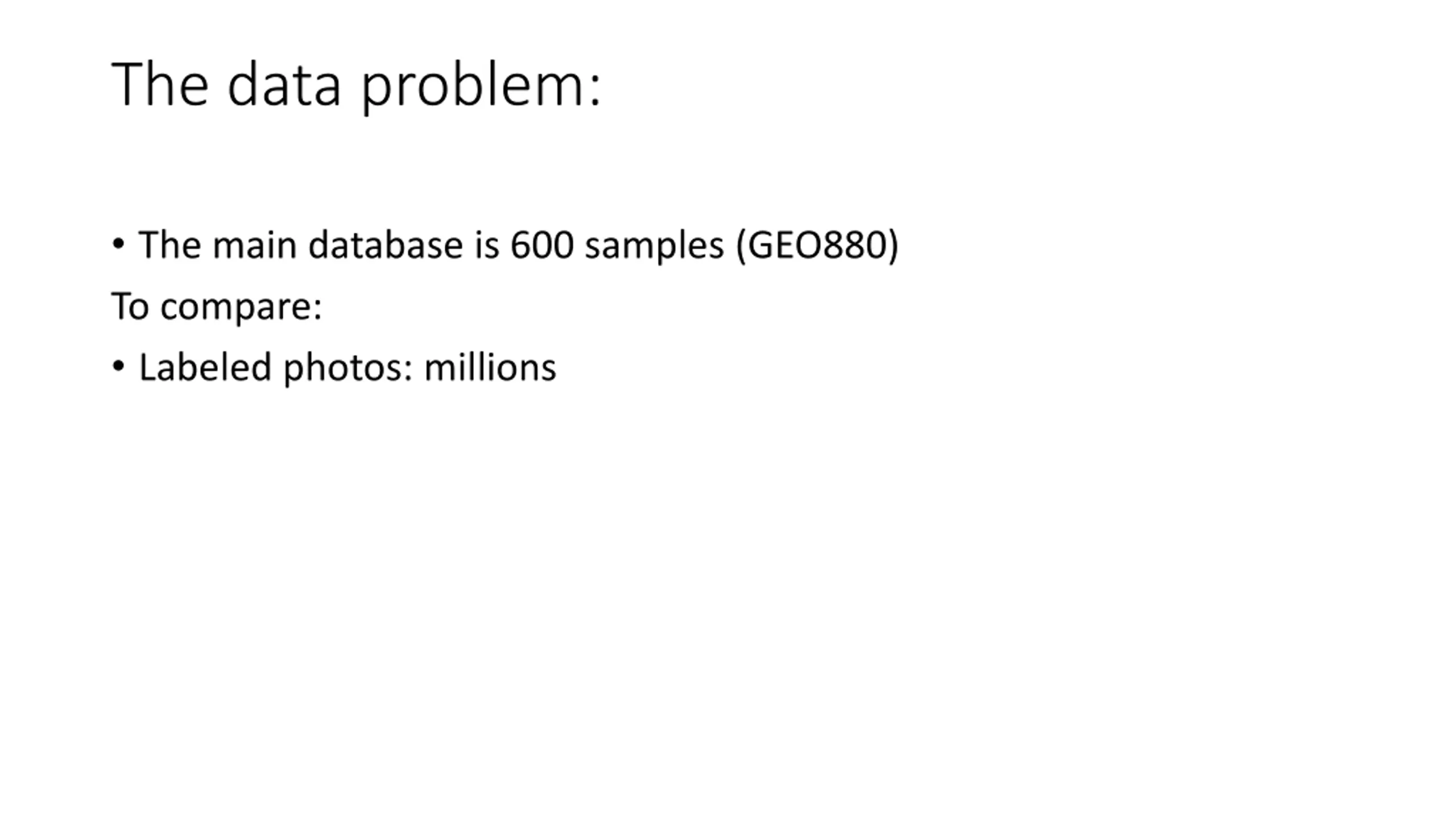This screenshot has height=819, width=1456.
Task: Select the word 'photos:' in second bullet
Action: tap(348, 369)
